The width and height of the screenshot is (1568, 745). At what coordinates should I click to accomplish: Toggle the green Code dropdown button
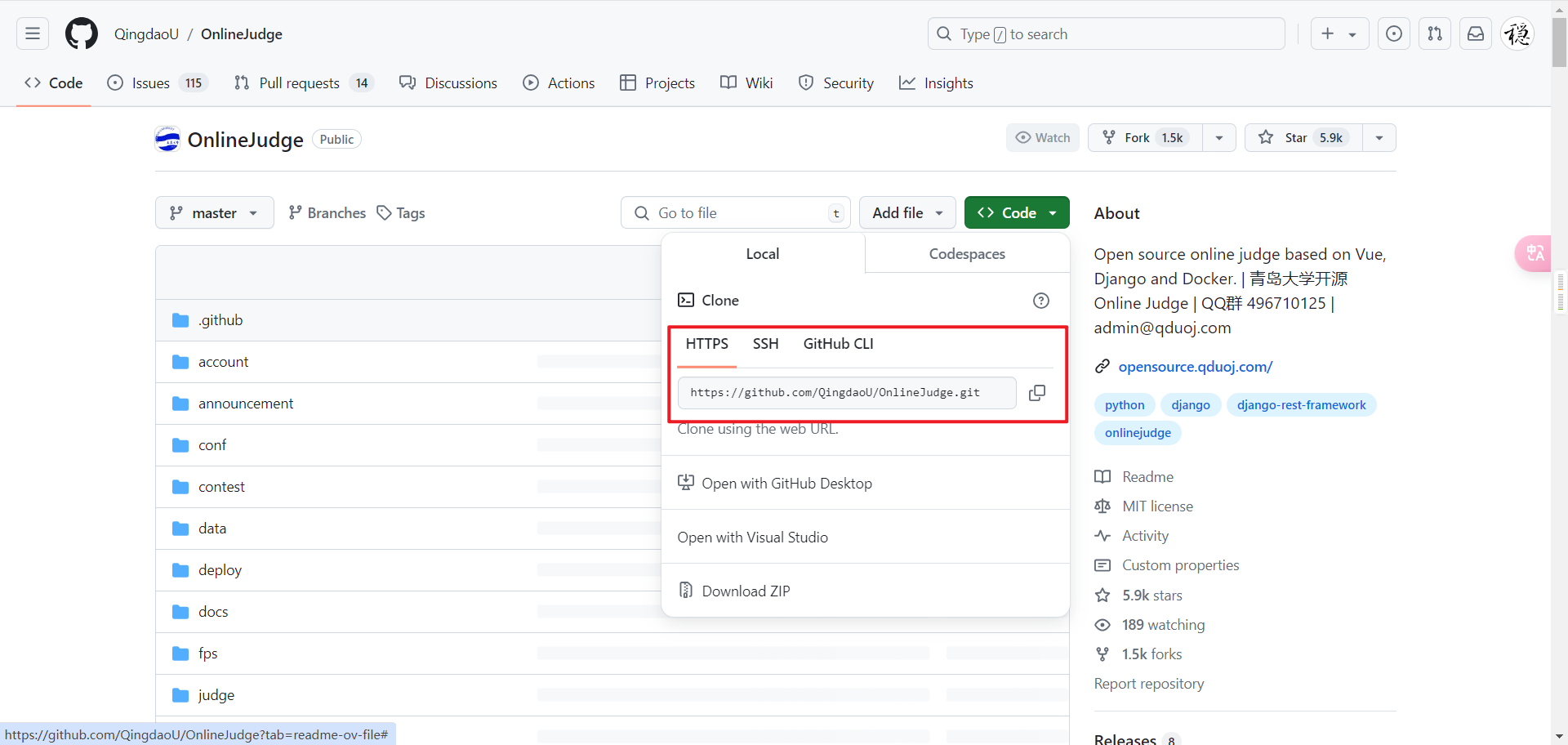point(1017,212)
